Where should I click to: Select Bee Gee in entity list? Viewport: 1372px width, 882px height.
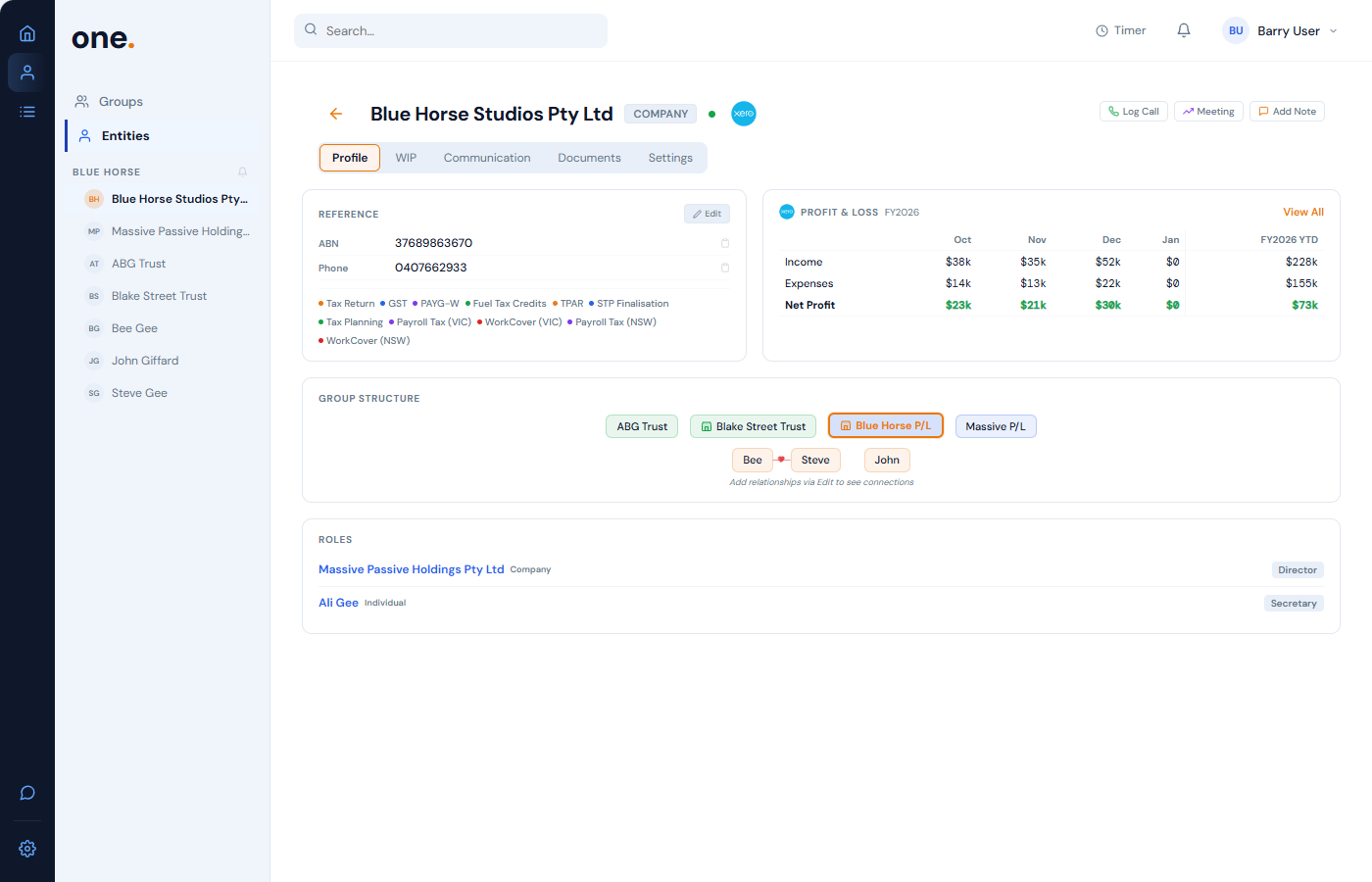166,328
